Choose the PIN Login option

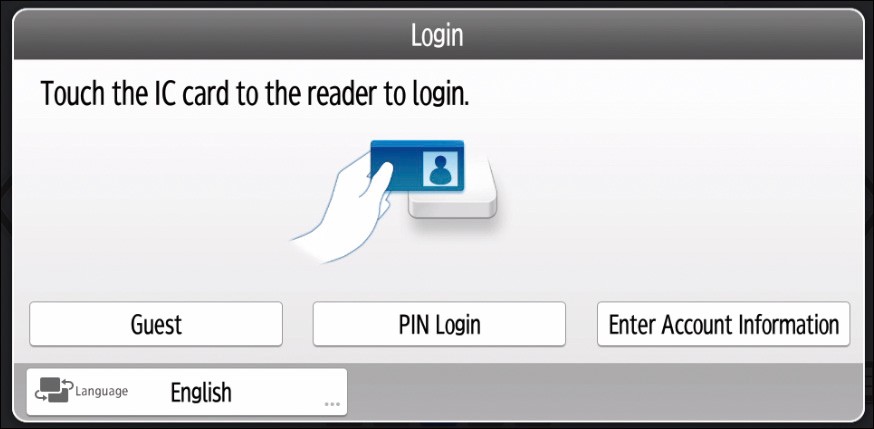click(x=439, y=324)
